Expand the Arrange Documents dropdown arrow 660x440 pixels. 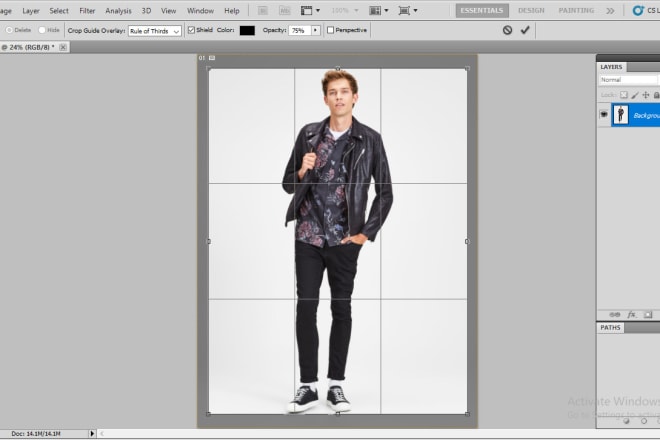[x=386, y=11]
